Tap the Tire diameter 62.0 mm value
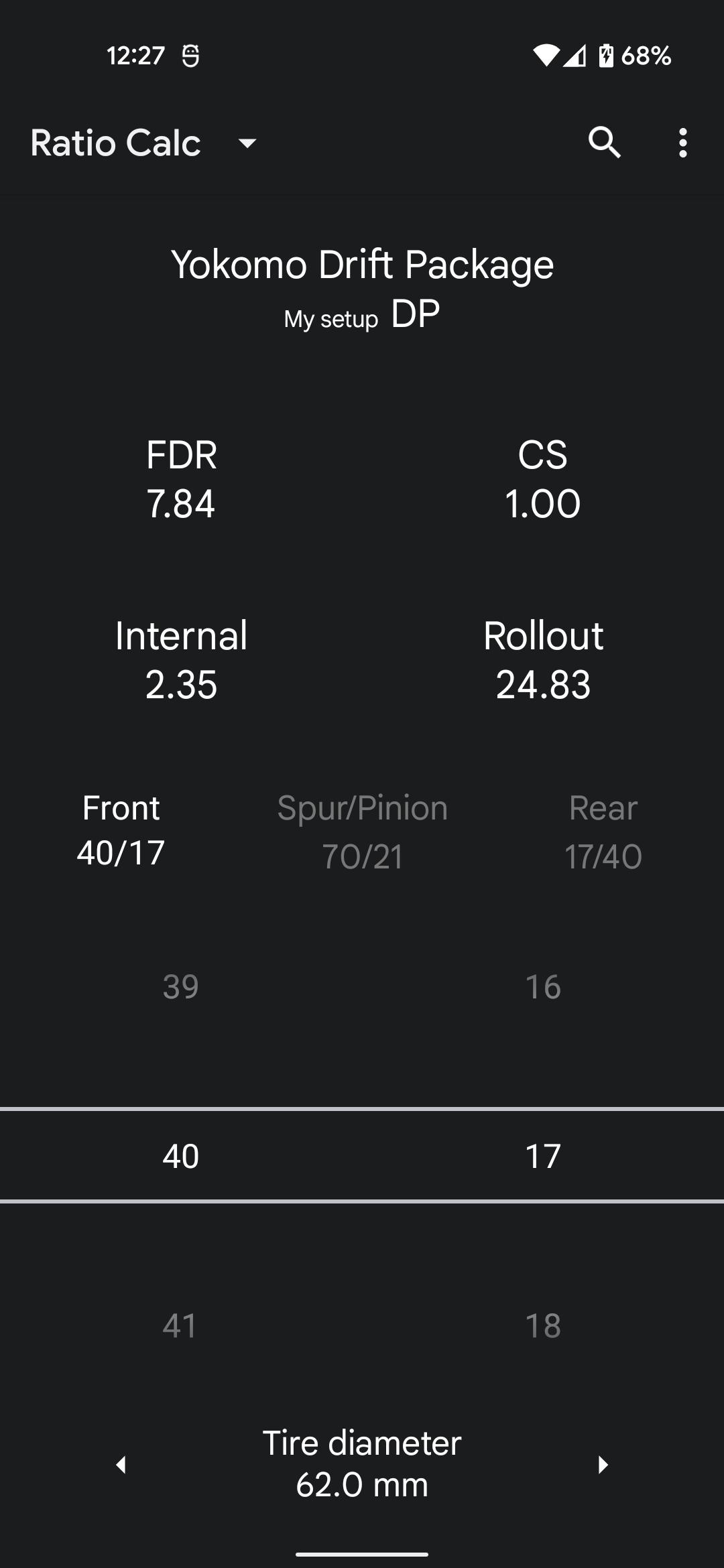Screen dimensions: 724x1568 (x=362, y=1465)
